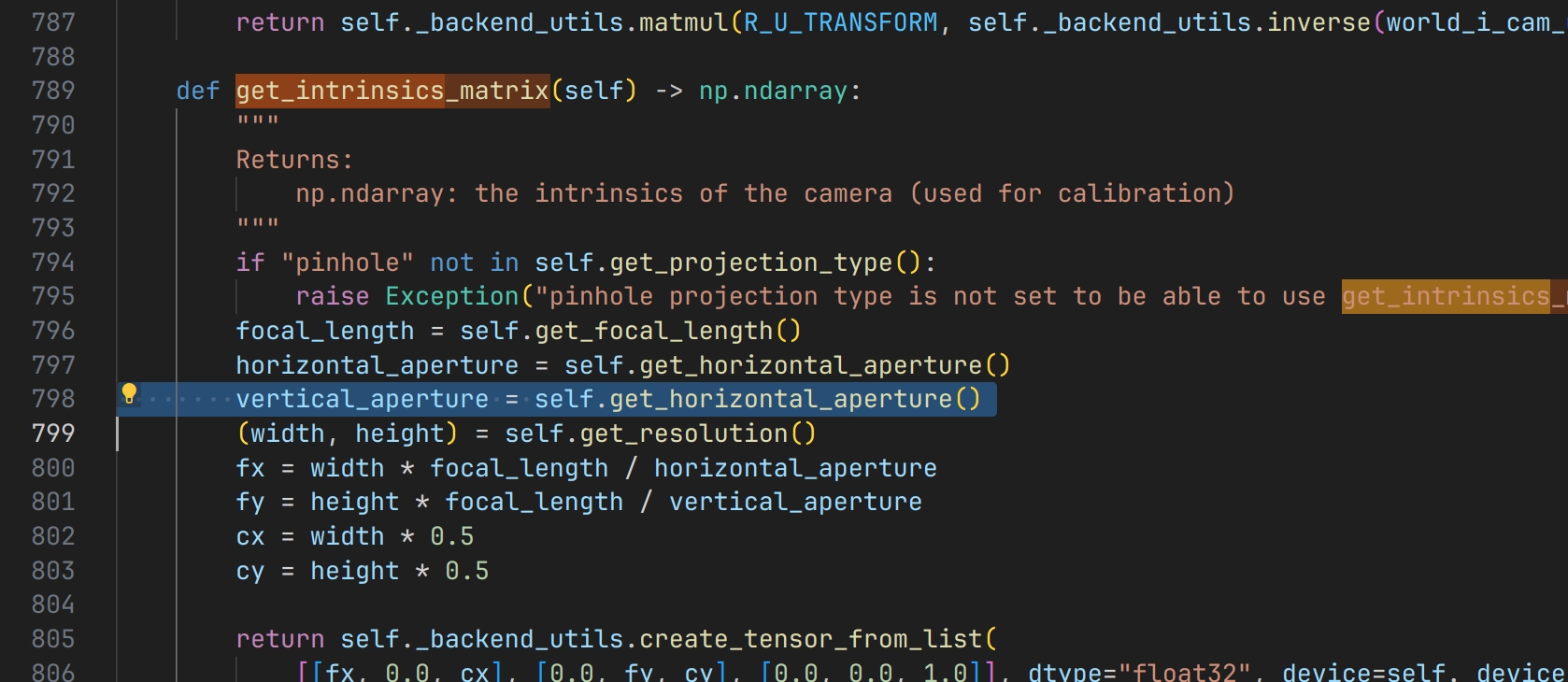Click the Exception class name on line 795
The image size is (1568, 682).
[452, 296]
